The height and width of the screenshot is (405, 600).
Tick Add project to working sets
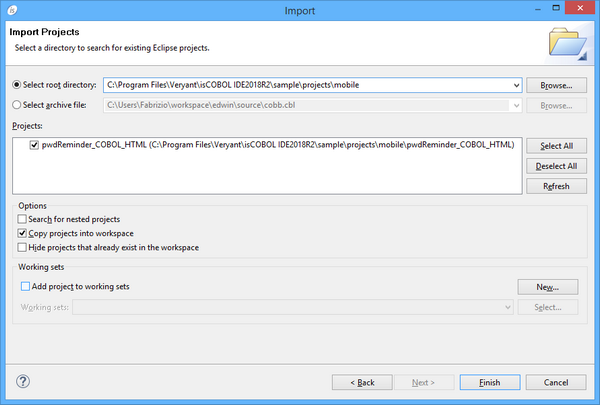click(26, 286)
